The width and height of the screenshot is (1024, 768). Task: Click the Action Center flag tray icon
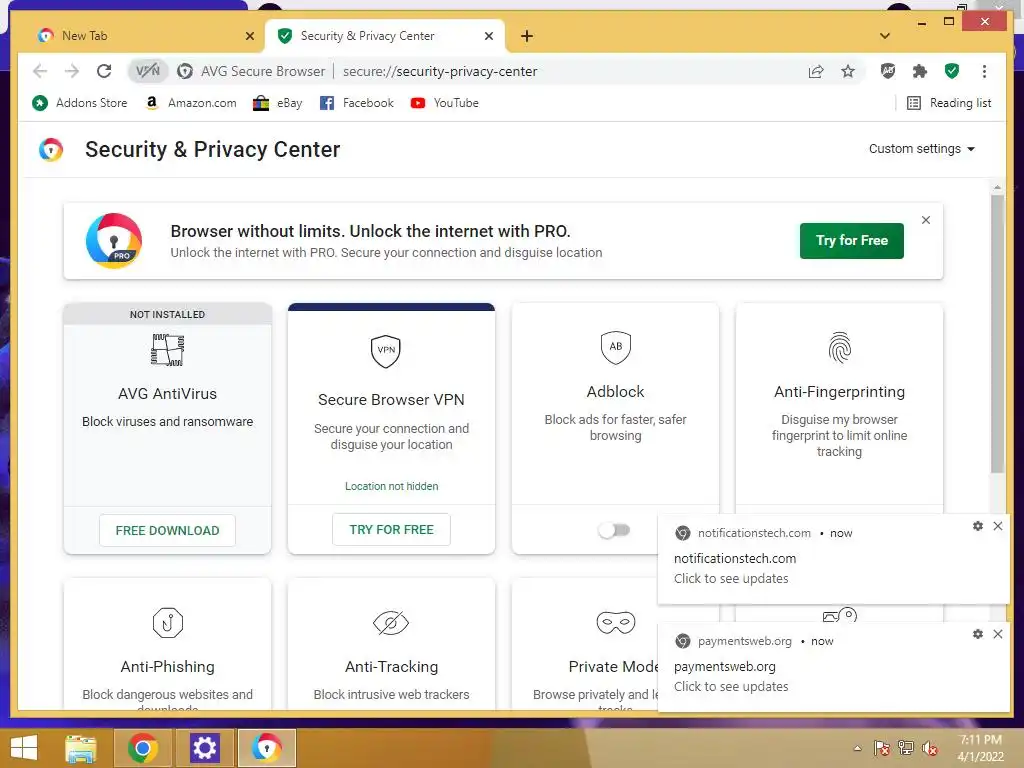tap(882, 748)
